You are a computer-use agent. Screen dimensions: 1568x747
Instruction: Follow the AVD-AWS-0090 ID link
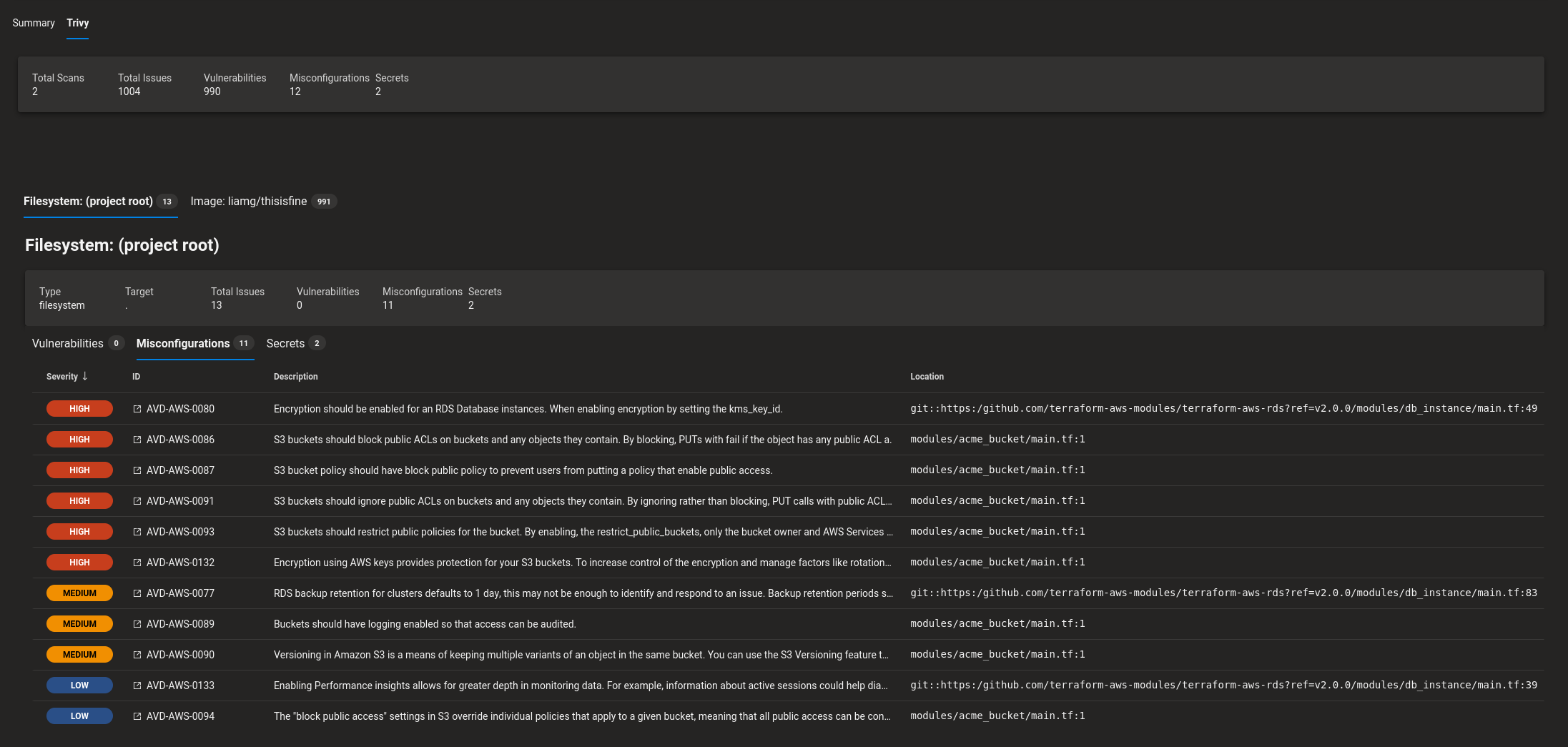(180, 655)
